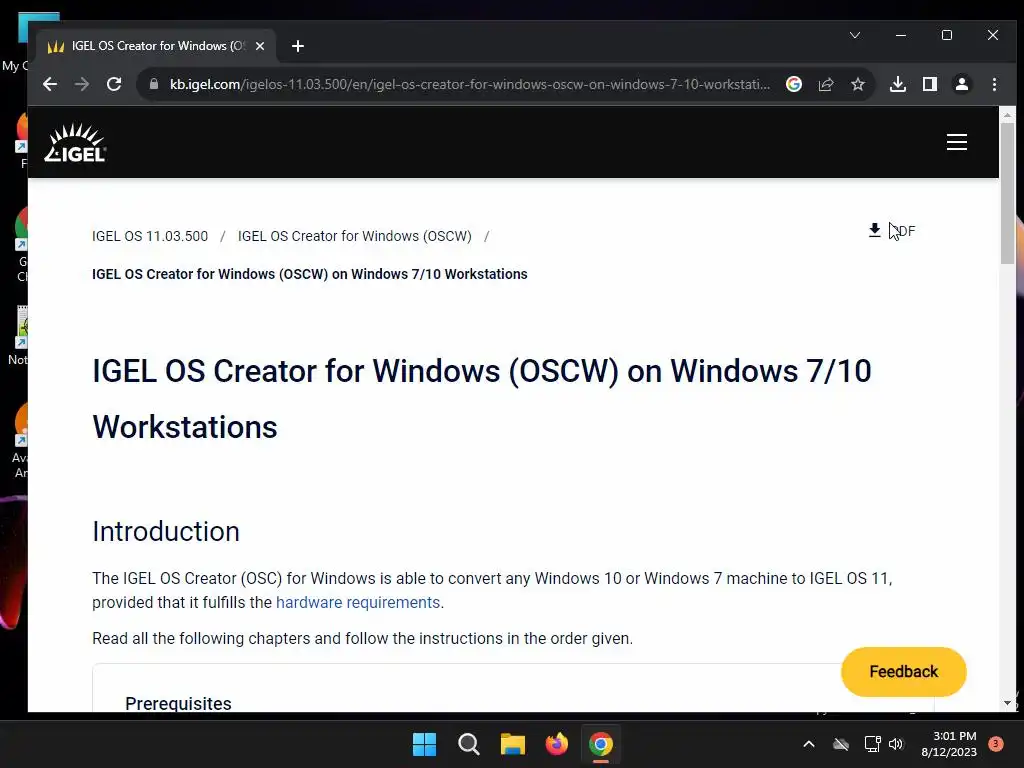Open a new browser tab
Screen dimensions: 1024x768
click(298, 46)
